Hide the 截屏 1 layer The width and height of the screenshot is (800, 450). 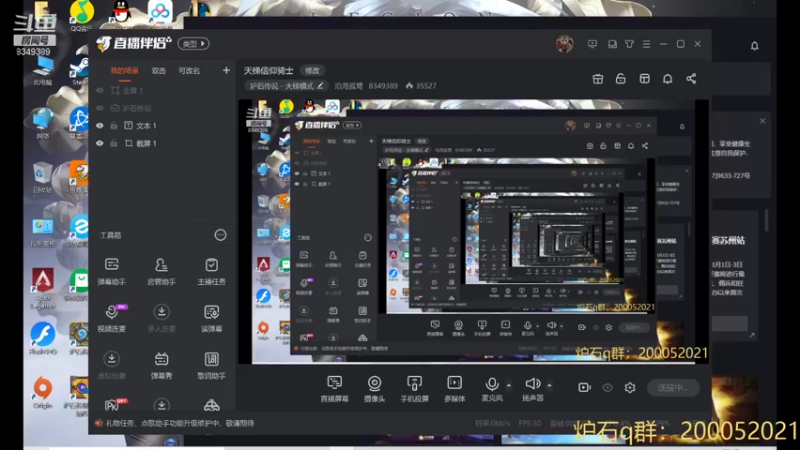(100, 143)
